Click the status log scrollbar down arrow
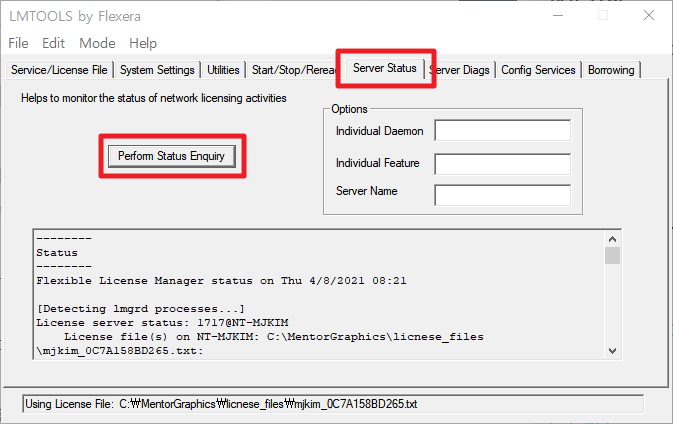 click(612, 351)
